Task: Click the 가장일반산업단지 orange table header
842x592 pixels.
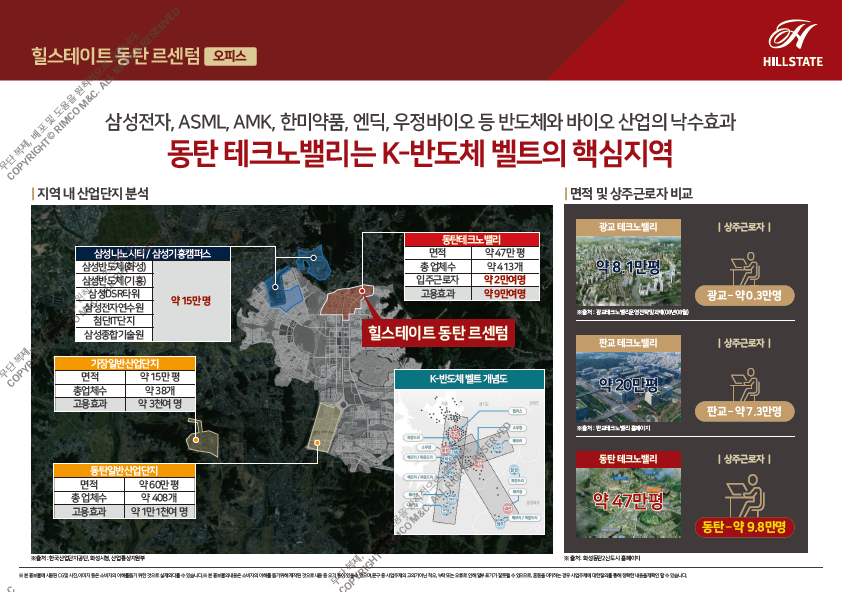Action: (125, 364)
